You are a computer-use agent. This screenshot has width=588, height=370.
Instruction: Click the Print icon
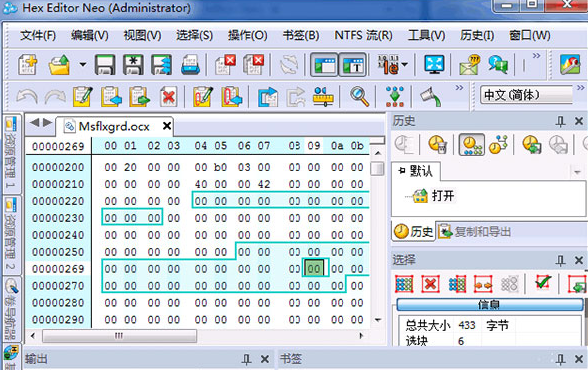click(190, 64)
